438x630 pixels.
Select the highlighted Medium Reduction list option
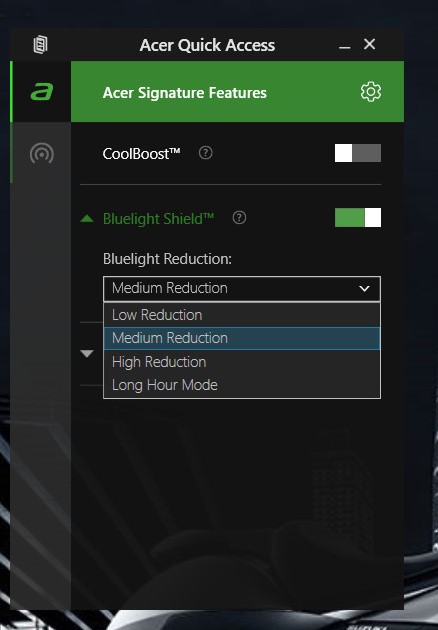click(242, 338)
